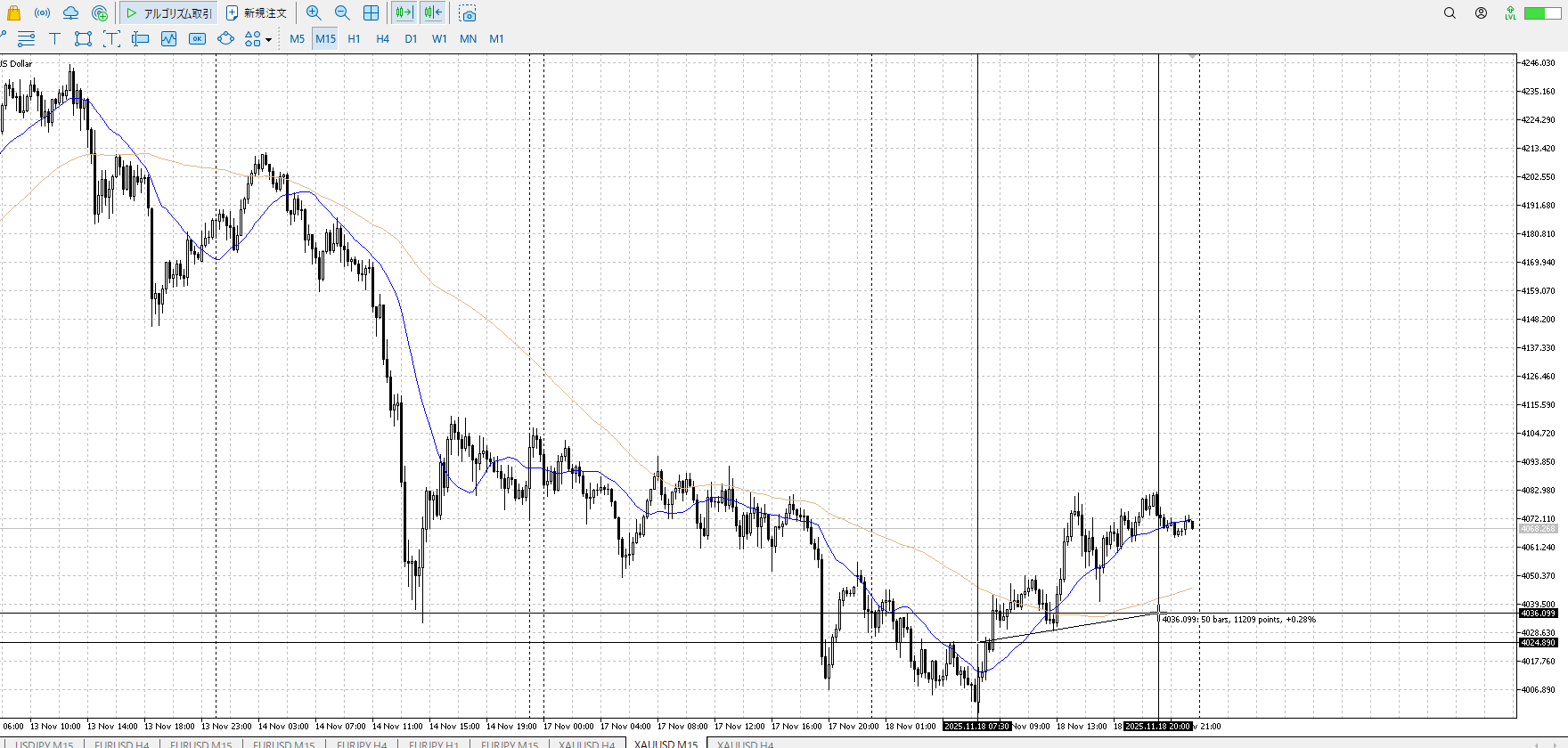Open the tile windows grid icon
This screenshot has height=748, width=1568.
pyautogui.click(x=371, y=12)
